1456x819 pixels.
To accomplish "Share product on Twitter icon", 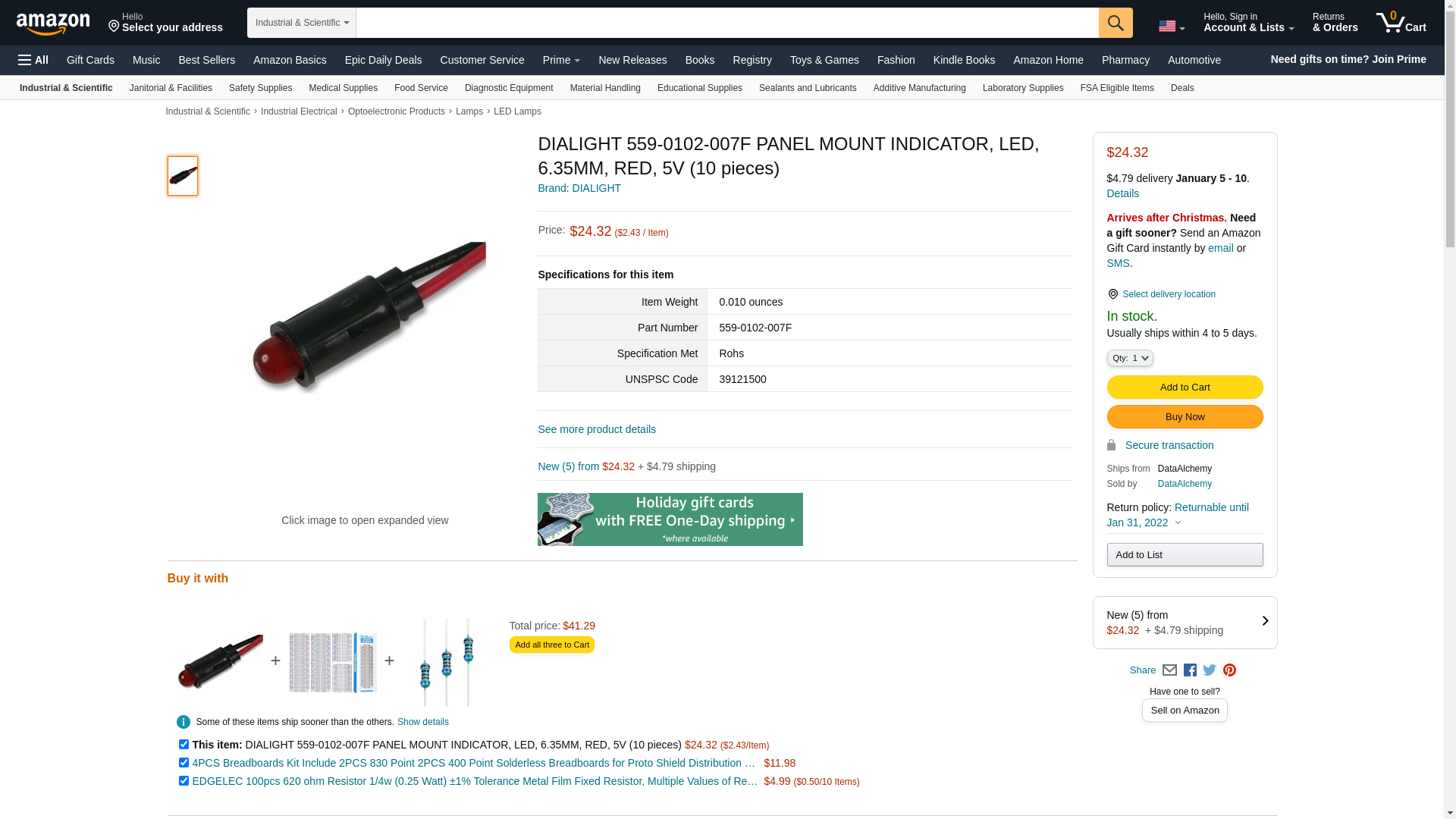I will (1210, 670).
